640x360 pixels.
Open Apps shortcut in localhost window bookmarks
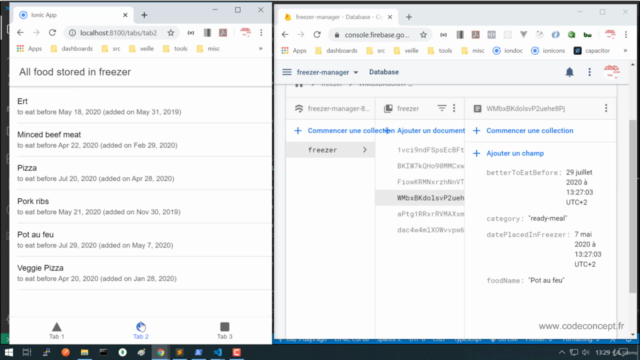29,49
